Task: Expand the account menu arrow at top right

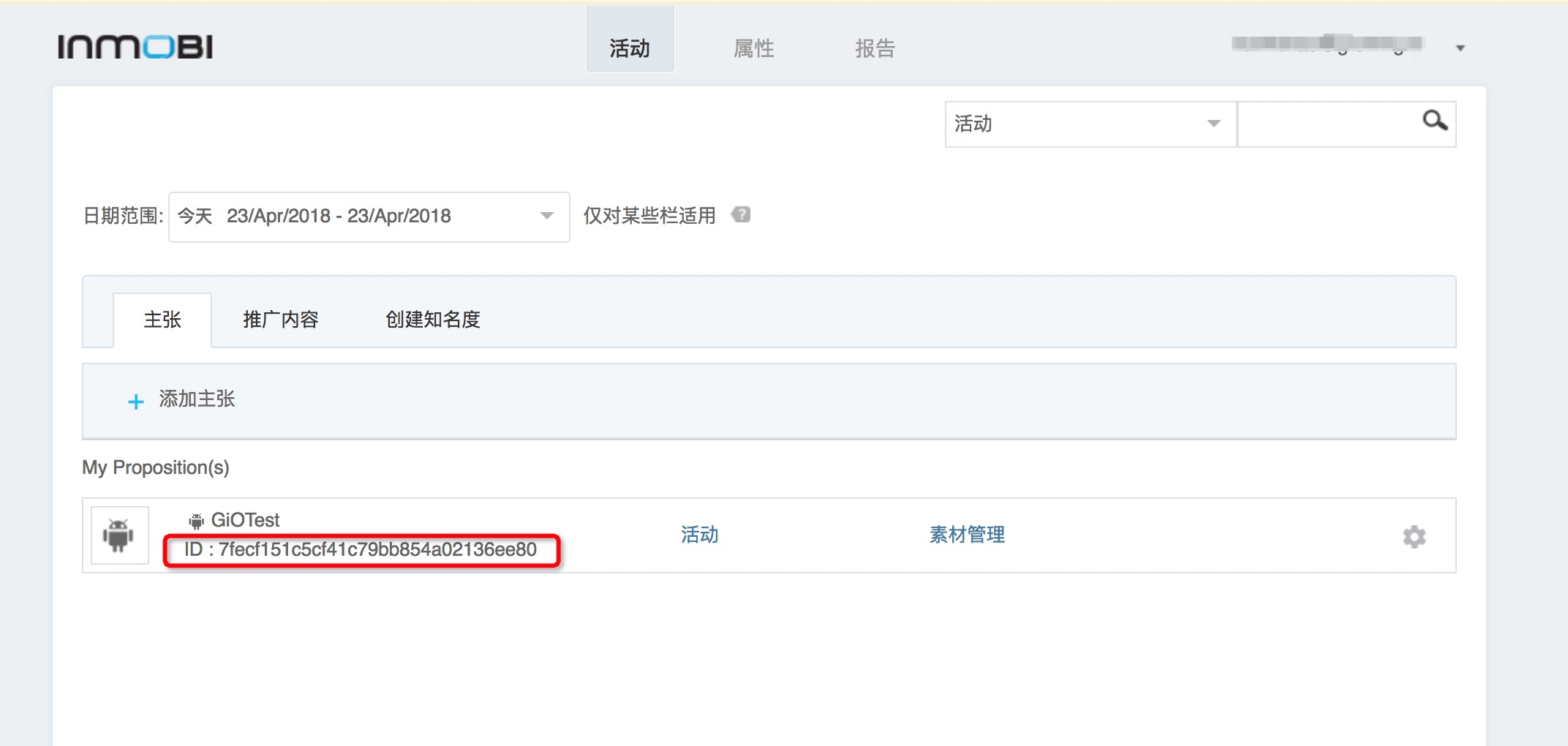Action: click(1460, 48)
